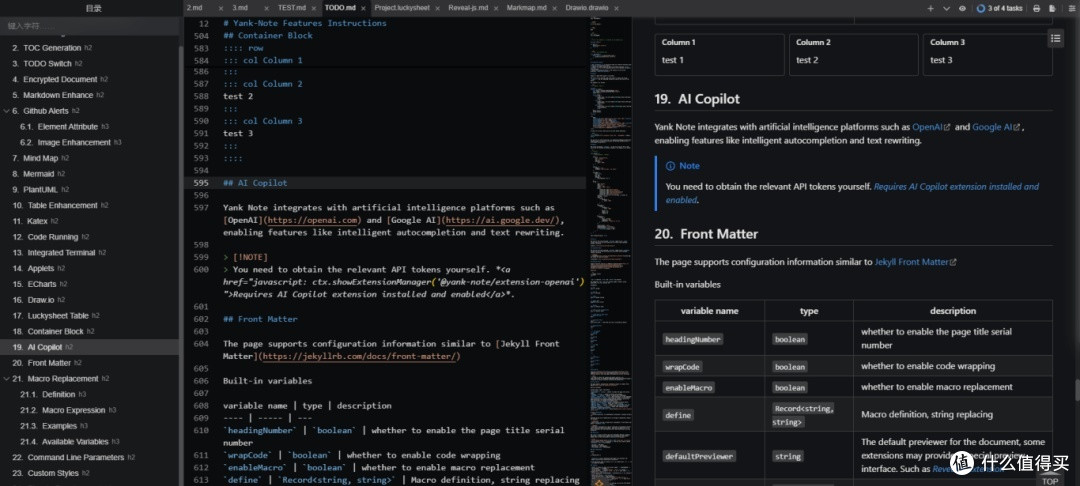Close the TODO.md tab
Image resolution: width=1080 pixels, height=486 pixels.
tap(364, 8)
